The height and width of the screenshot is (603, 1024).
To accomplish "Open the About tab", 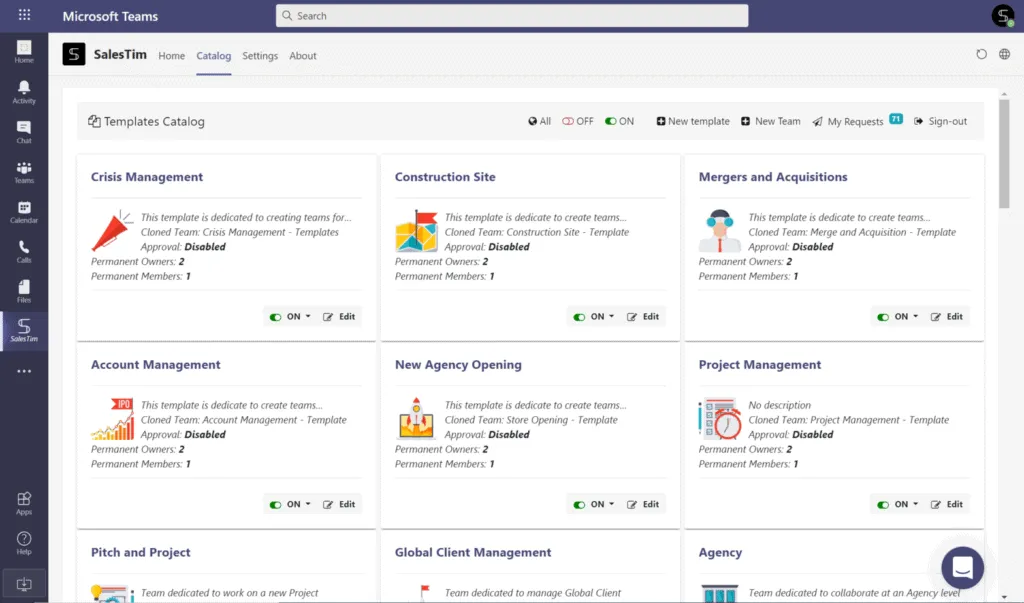I will (303, 56).
